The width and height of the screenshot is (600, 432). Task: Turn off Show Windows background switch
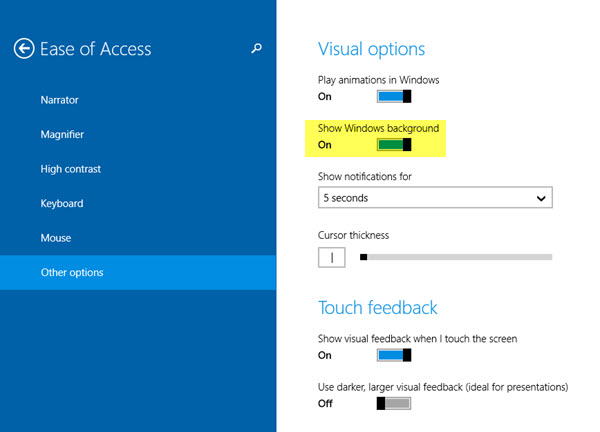pos(394,145)
